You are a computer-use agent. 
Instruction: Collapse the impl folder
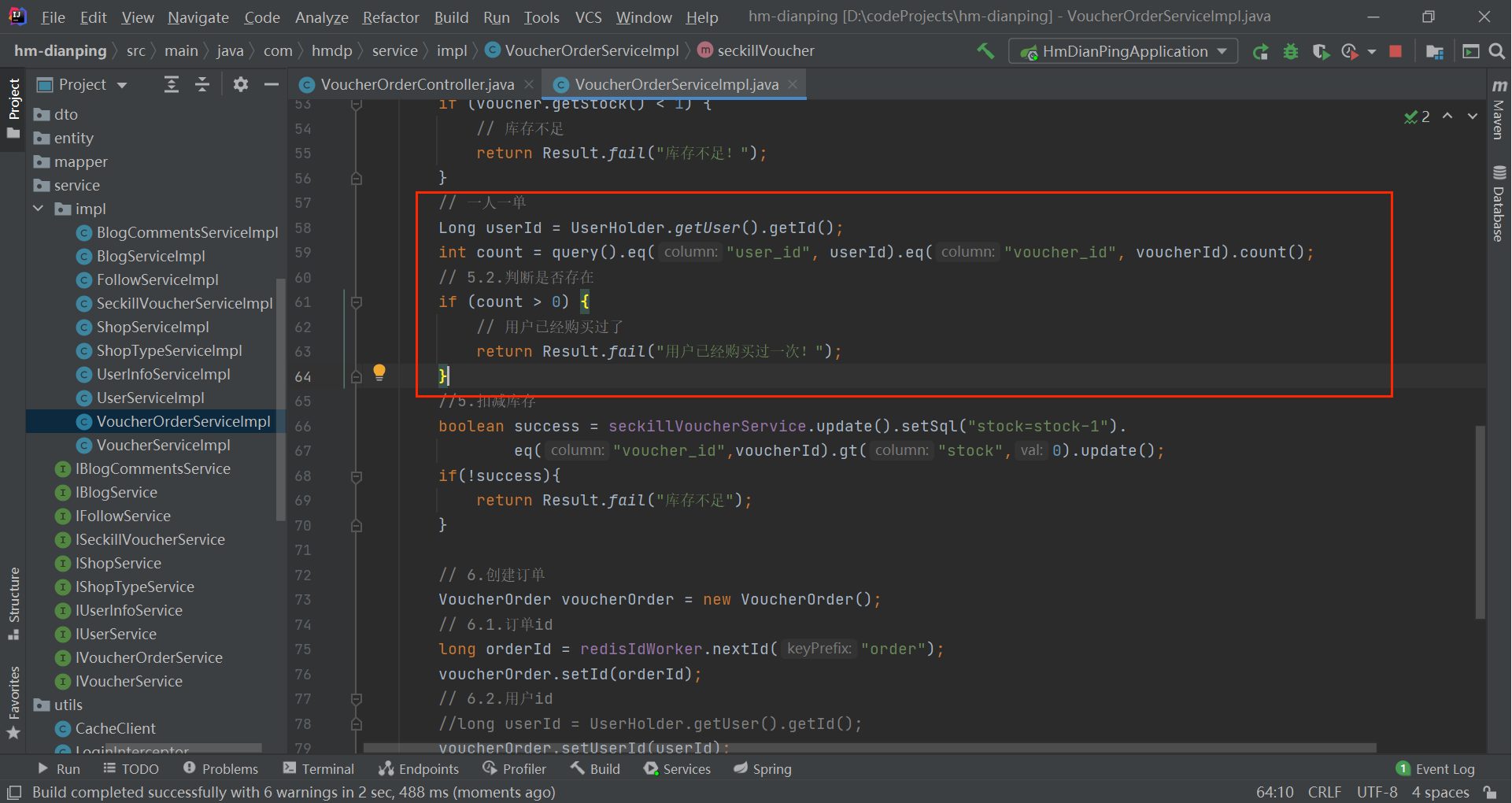point(39,209)
